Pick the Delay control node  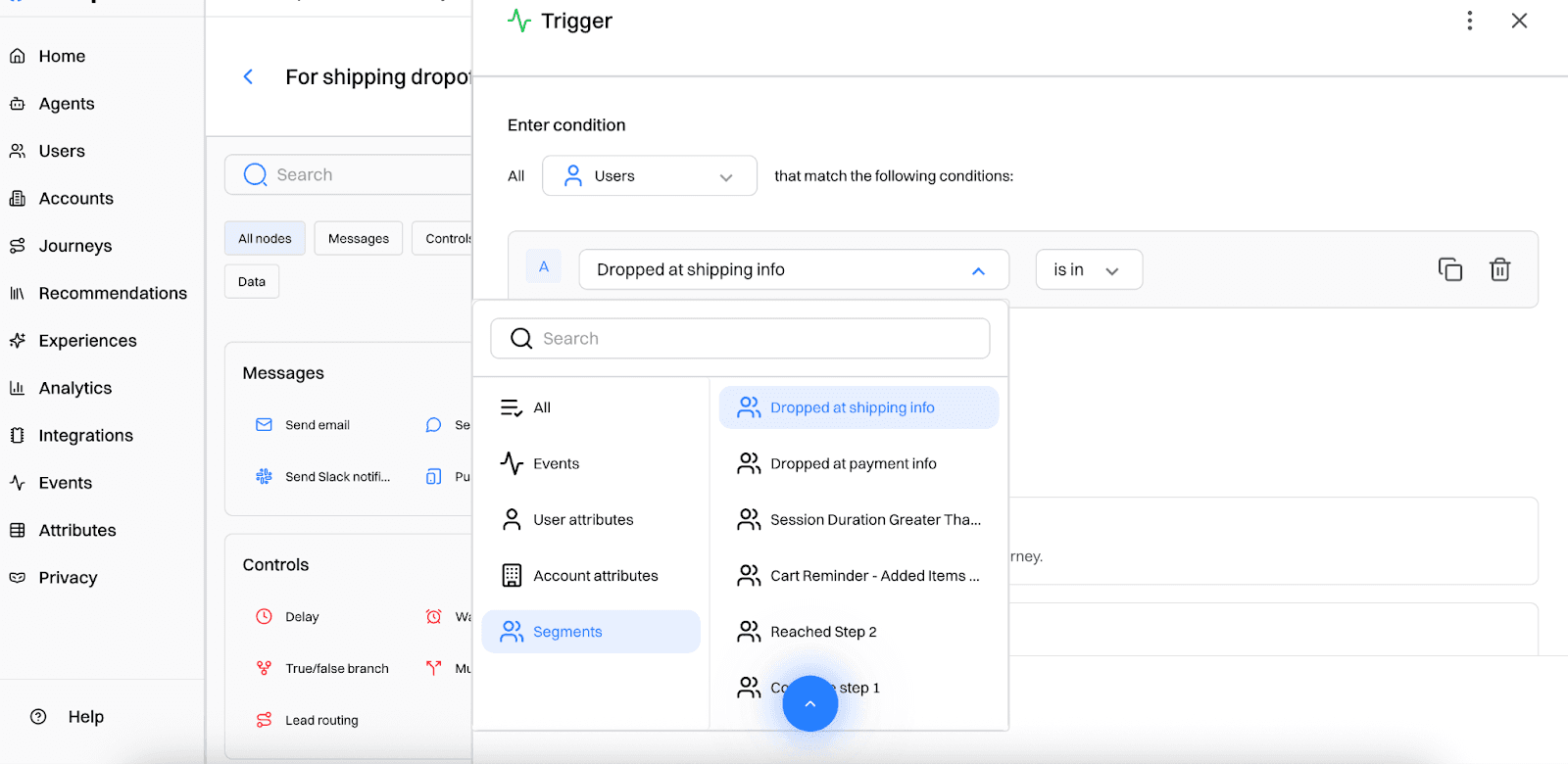tap(301, 617)
